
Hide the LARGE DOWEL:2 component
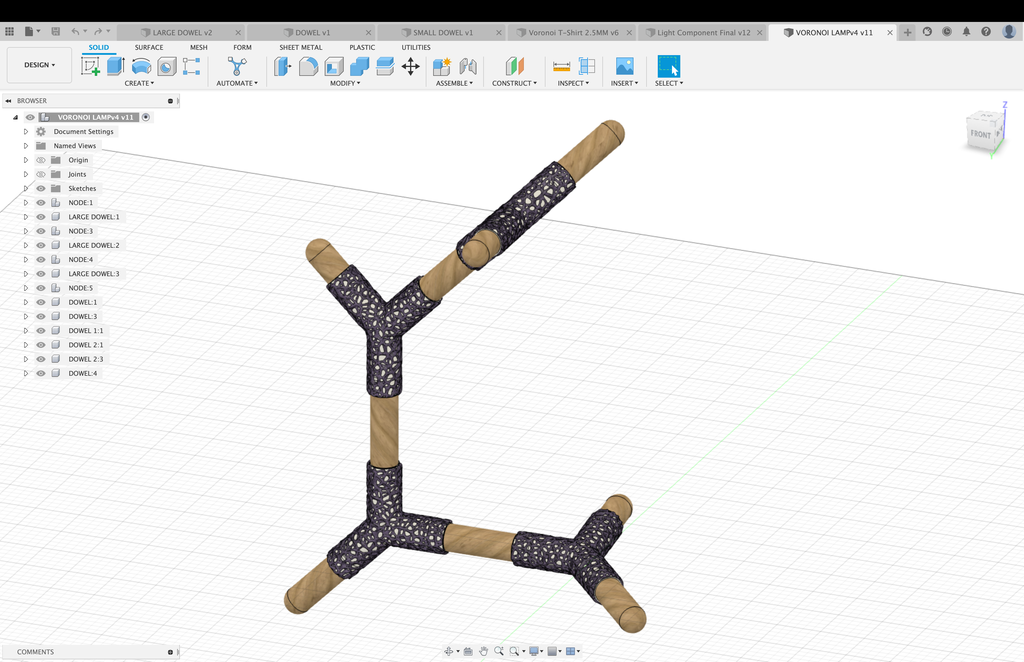point(41,245)
